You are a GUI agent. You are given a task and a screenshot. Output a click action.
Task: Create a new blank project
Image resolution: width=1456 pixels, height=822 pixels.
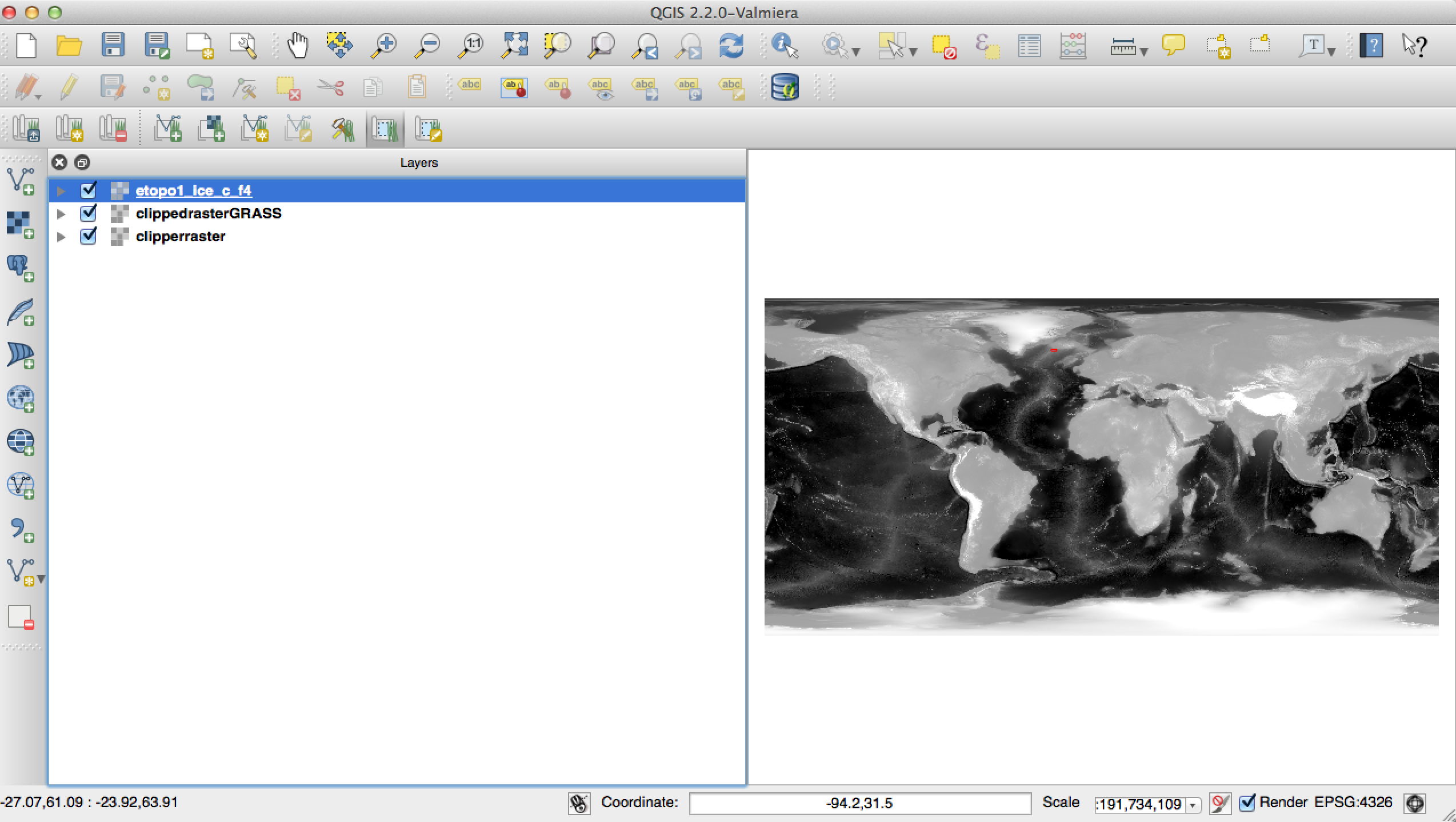26,45
